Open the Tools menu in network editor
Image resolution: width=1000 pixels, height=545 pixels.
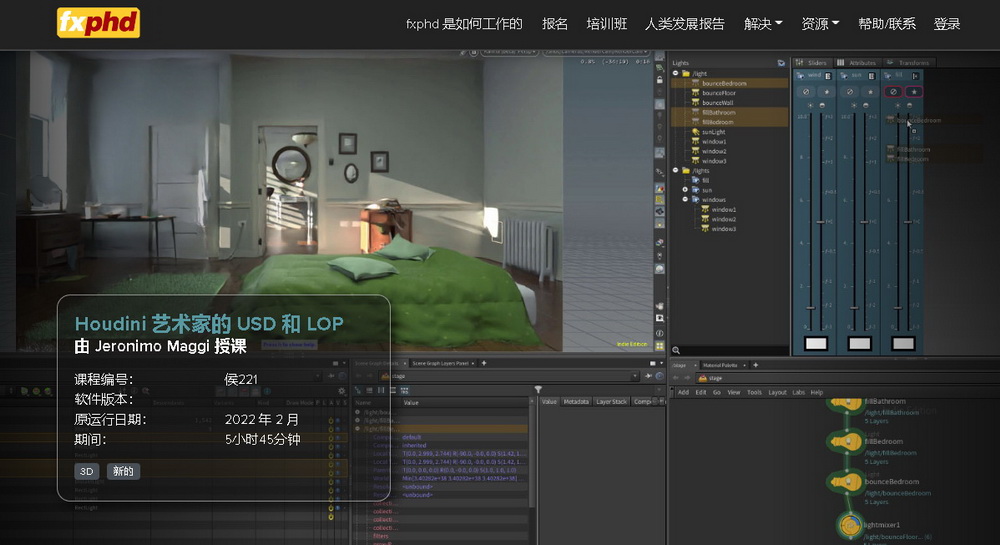coord(754,393)
